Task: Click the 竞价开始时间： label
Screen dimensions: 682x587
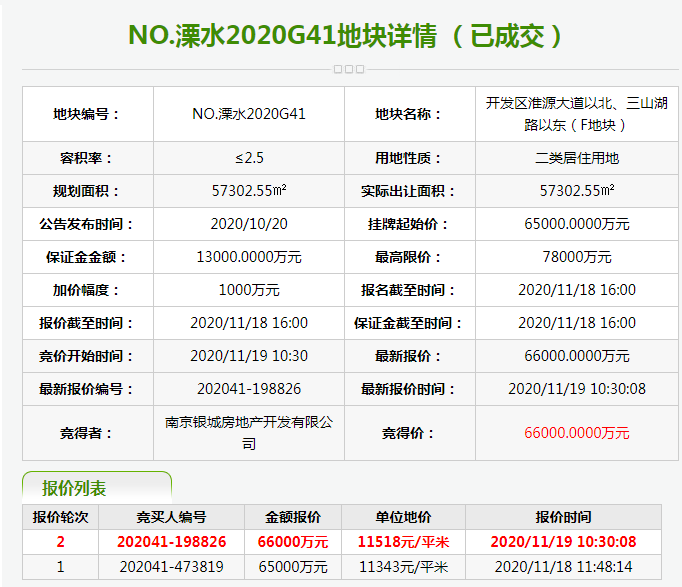Action: (86, 356)
